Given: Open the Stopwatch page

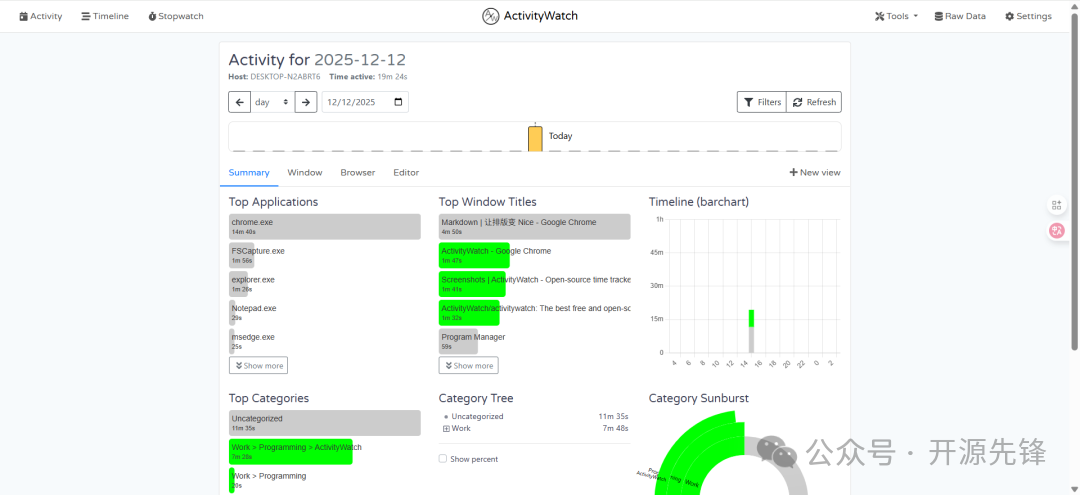Looking at the screenshot, I should (176, 16).
